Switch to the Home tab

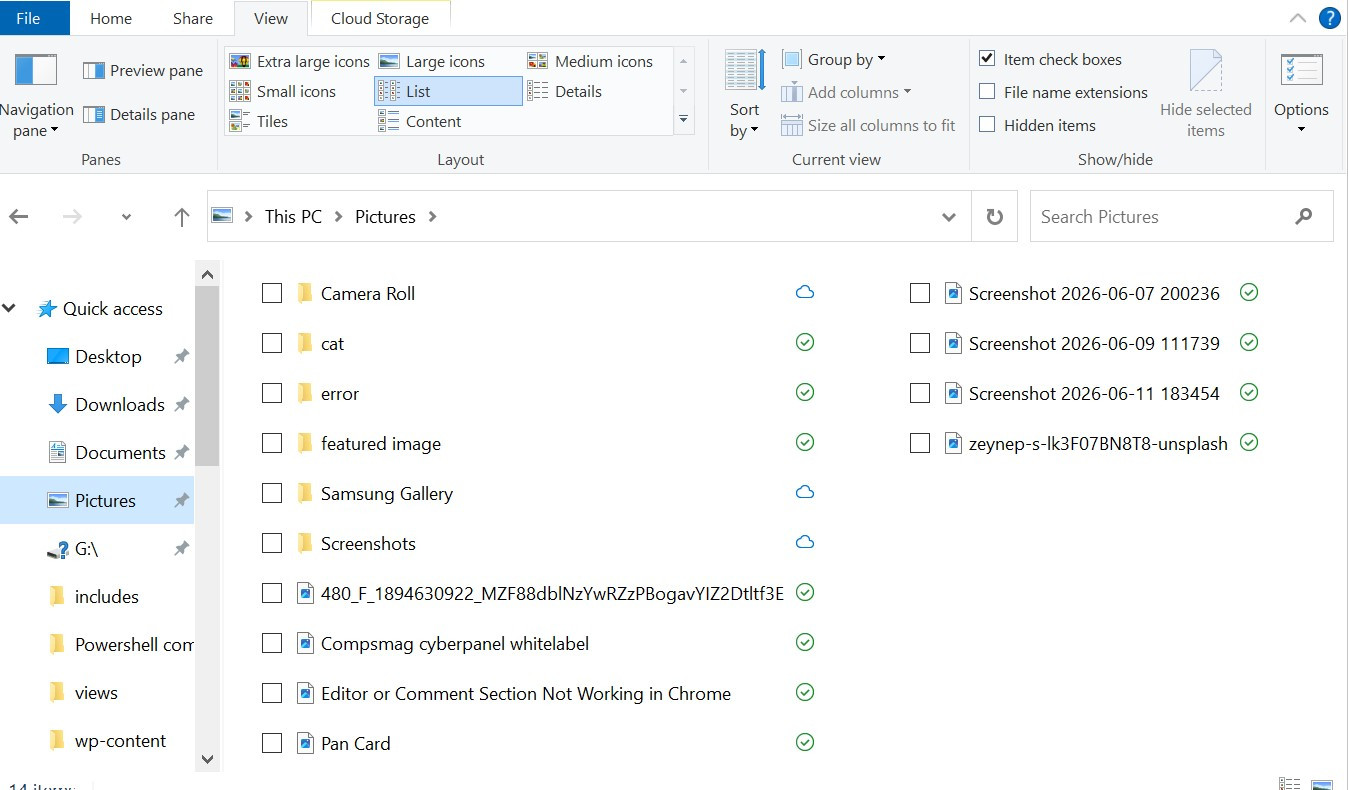click(111, 18)
